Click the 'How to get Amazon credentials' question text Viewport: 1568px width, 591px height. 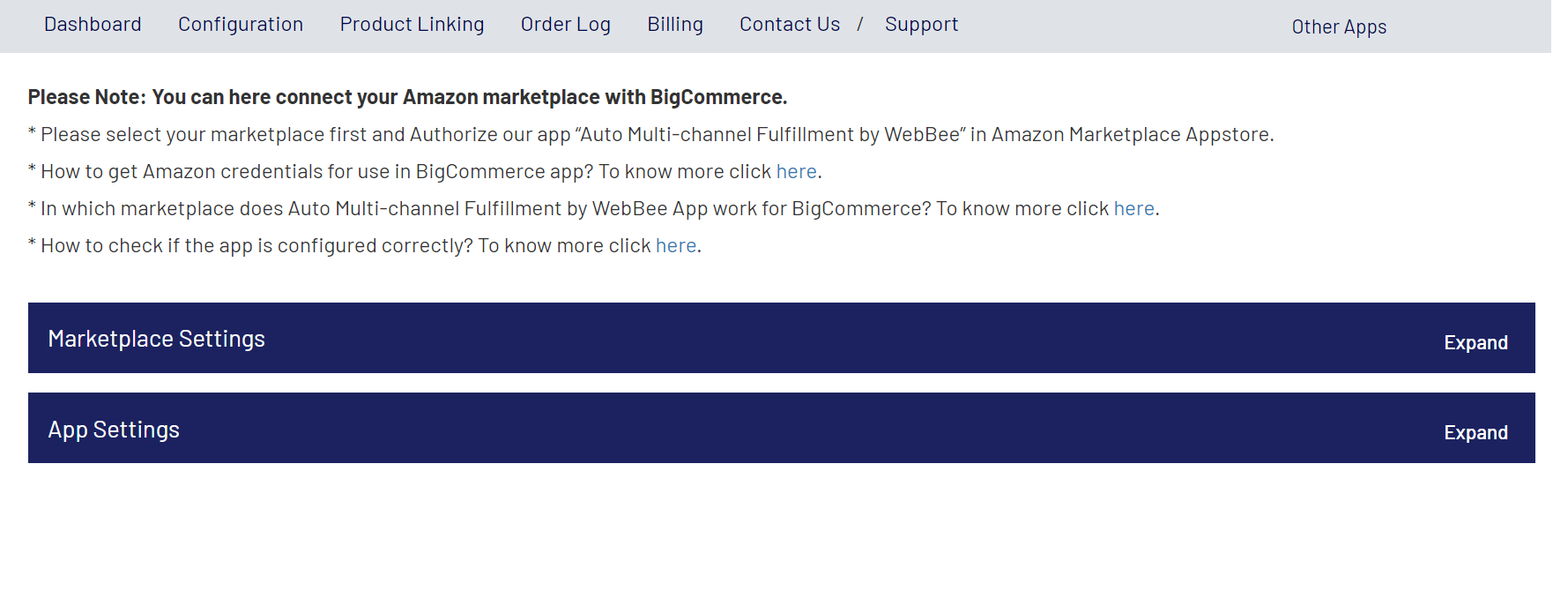[x=317, y=172]
